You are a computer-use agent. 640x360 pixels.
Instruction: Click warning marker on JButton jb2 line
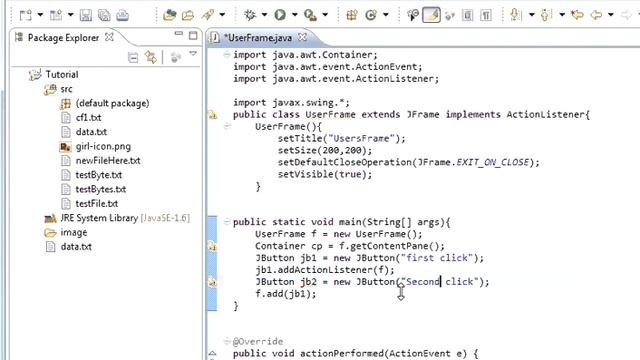[213, 282]
